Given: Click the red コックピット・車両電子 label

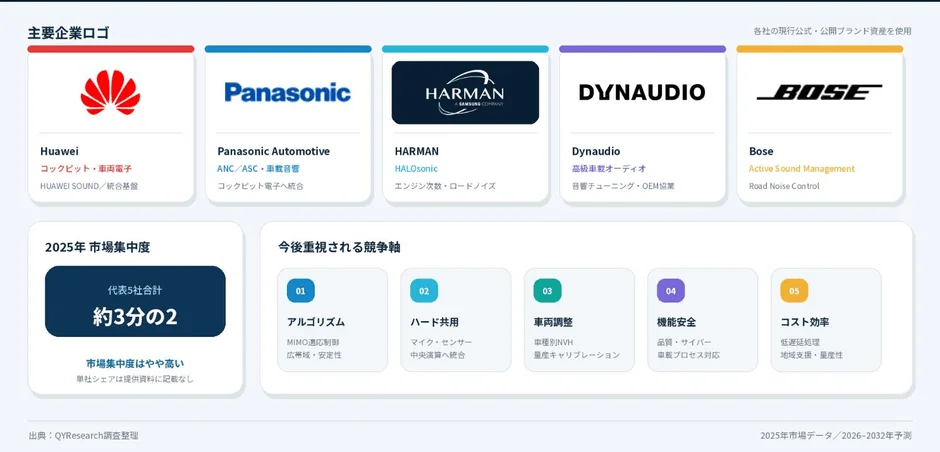Looking at the screenshot, I should [x=86, y=168].
